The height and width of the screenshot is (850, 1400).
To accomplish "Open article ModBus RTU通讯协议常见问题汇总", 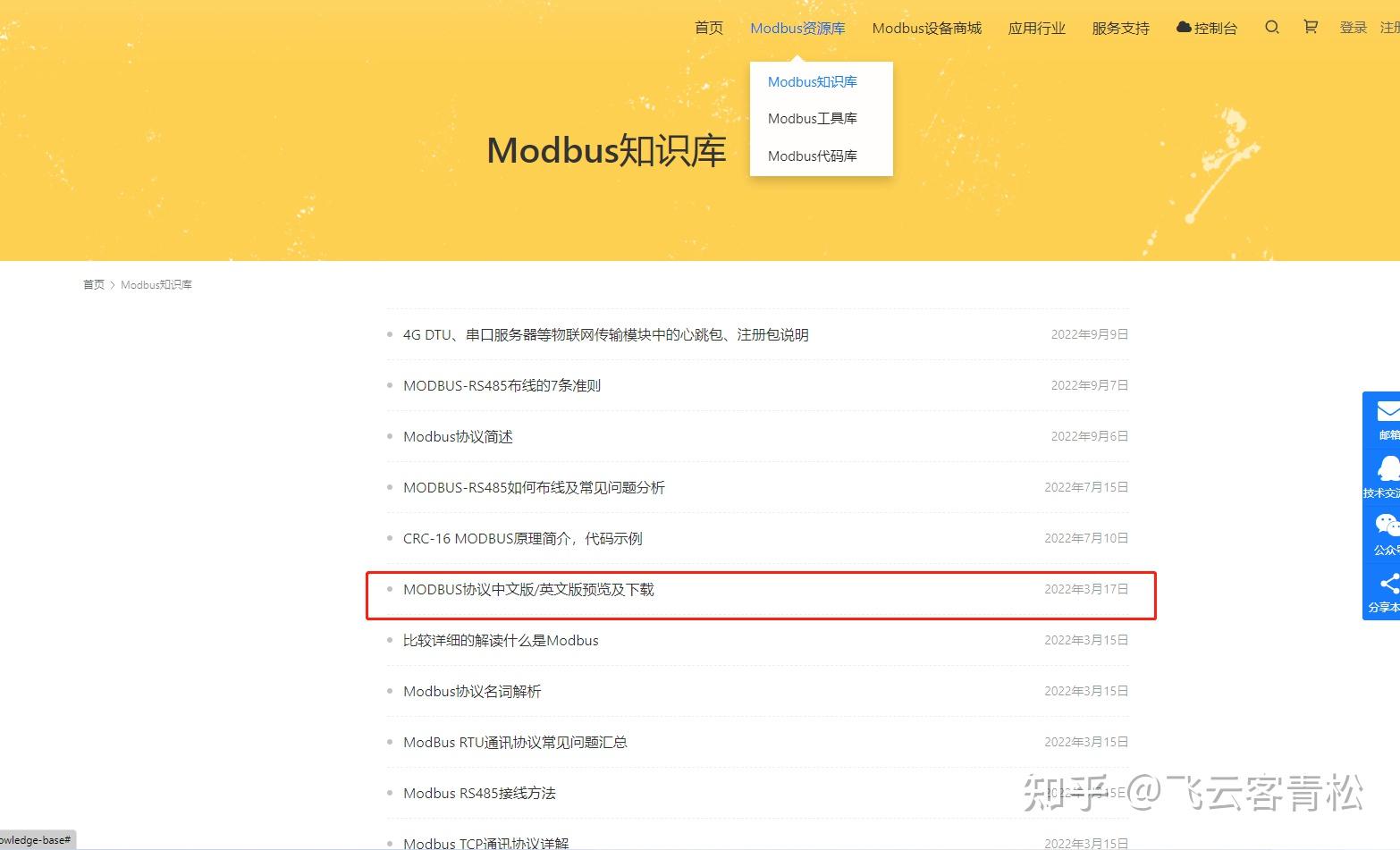I will pos(515,742).
